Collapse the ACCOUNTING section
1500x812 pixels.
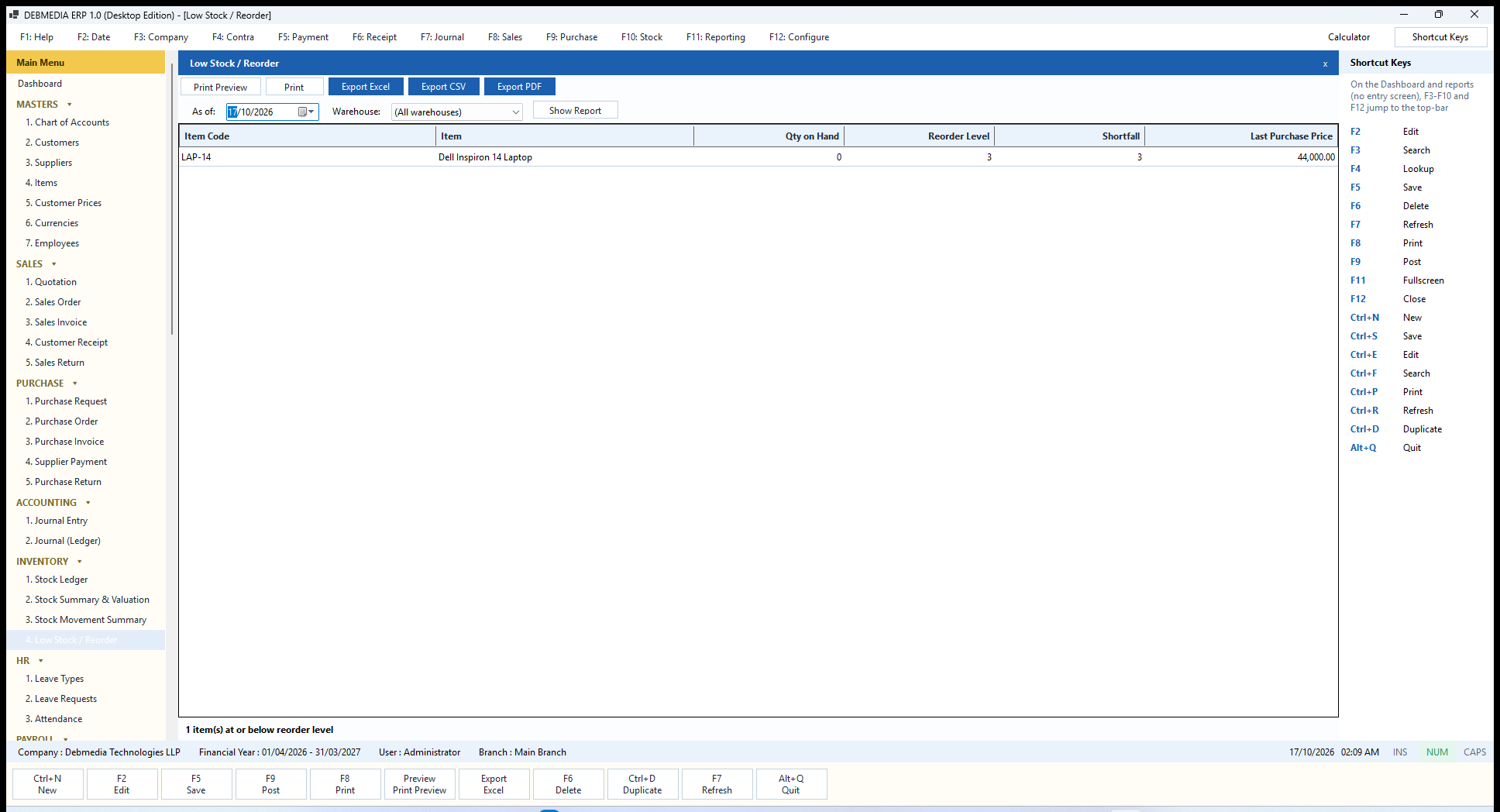pos(88,503)
